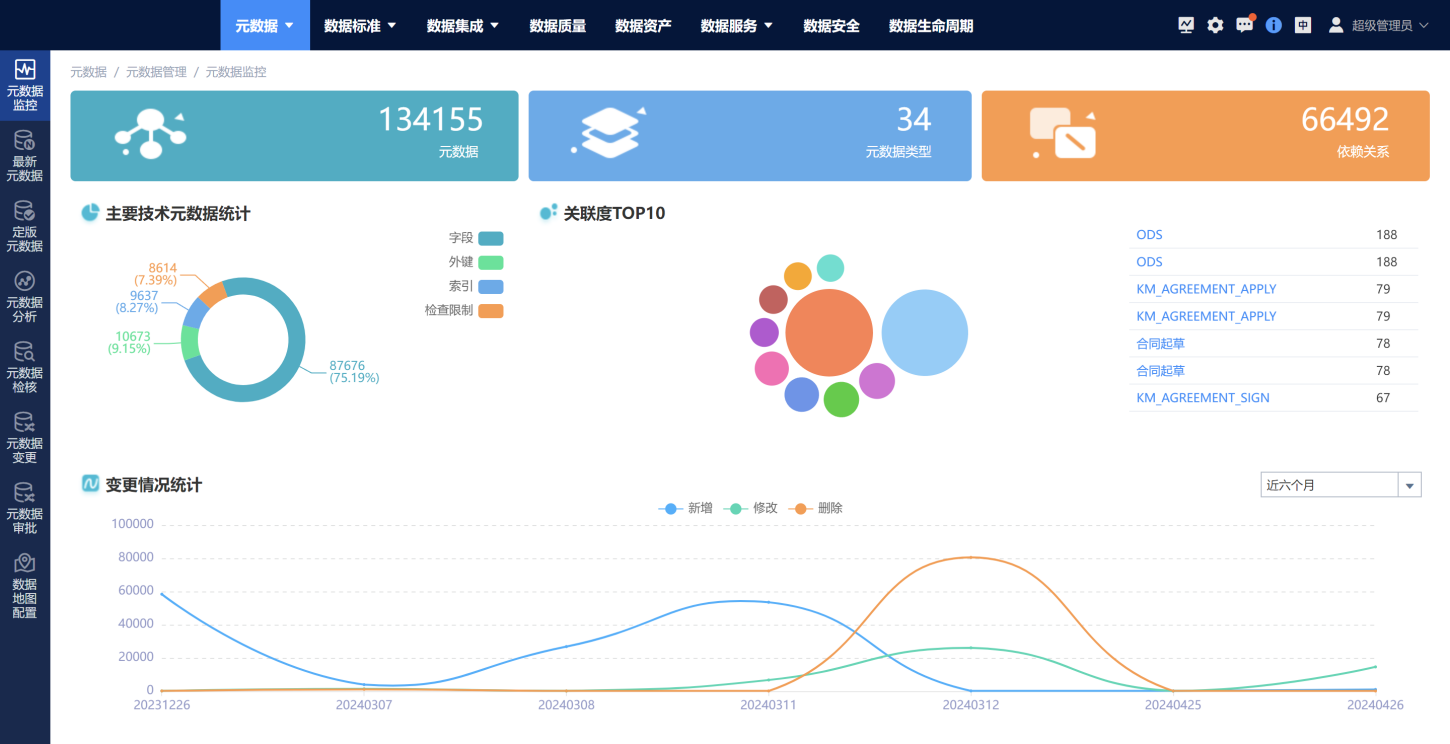Open the messages notification icon
The height and width of the screenshot is (744, 1450).
pyautogui.click(x=1244, y=25)
